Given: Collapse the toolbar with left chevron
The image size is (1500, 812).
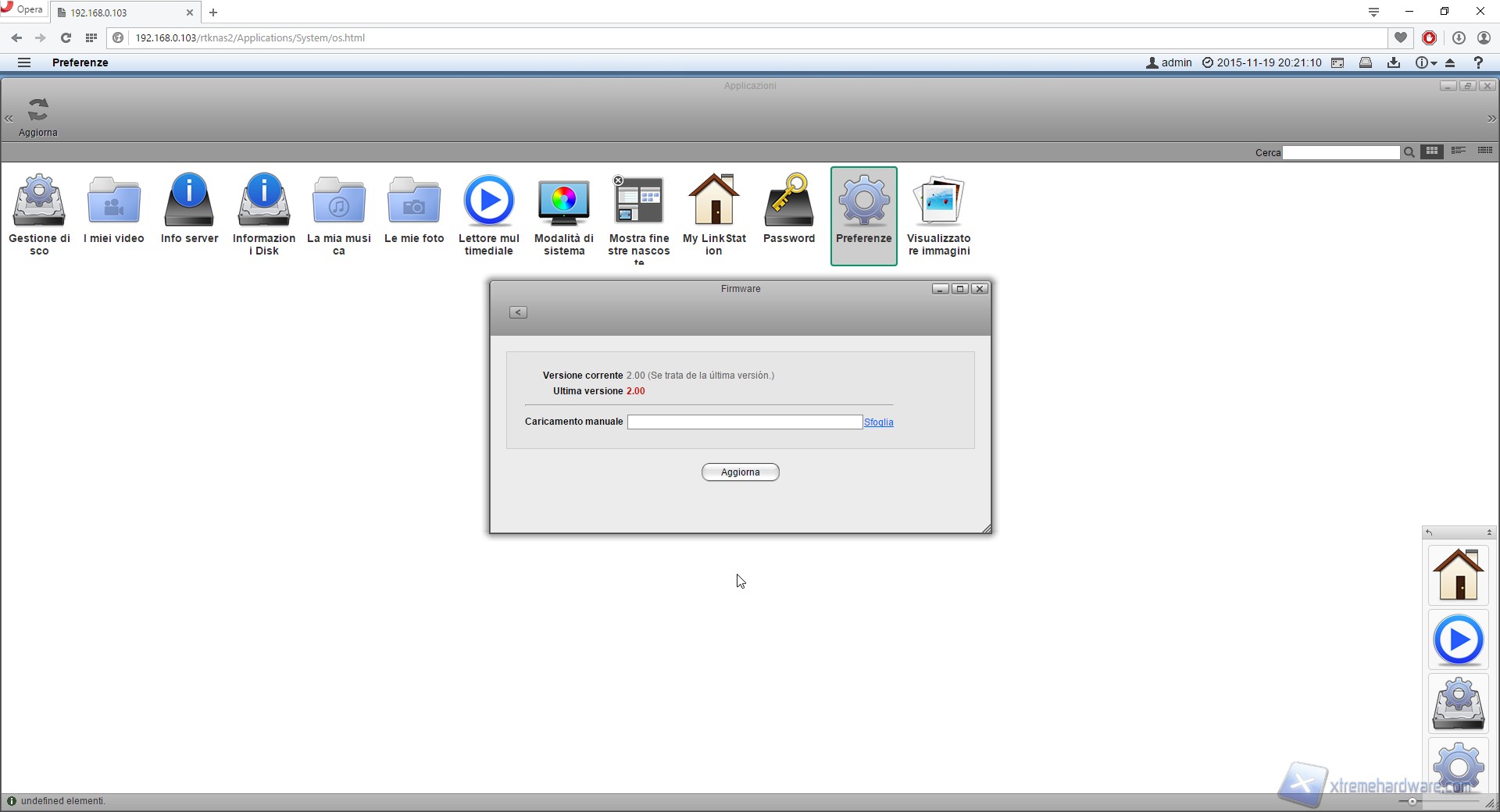Looking at the screenshot, I should 9,119.
